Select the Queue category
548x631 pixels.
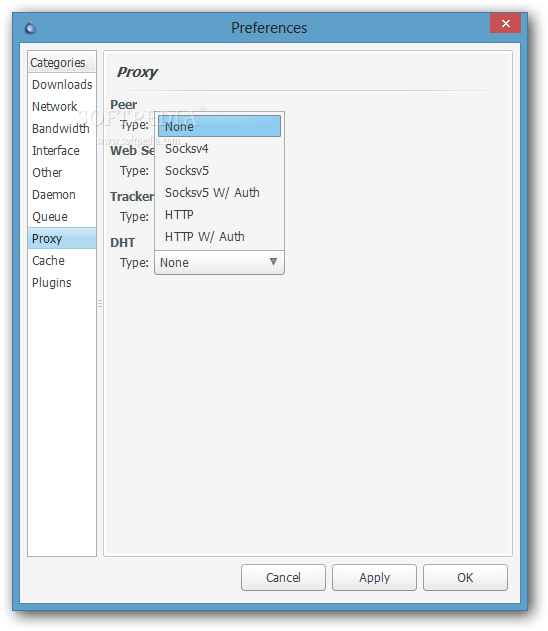[62, 217]
